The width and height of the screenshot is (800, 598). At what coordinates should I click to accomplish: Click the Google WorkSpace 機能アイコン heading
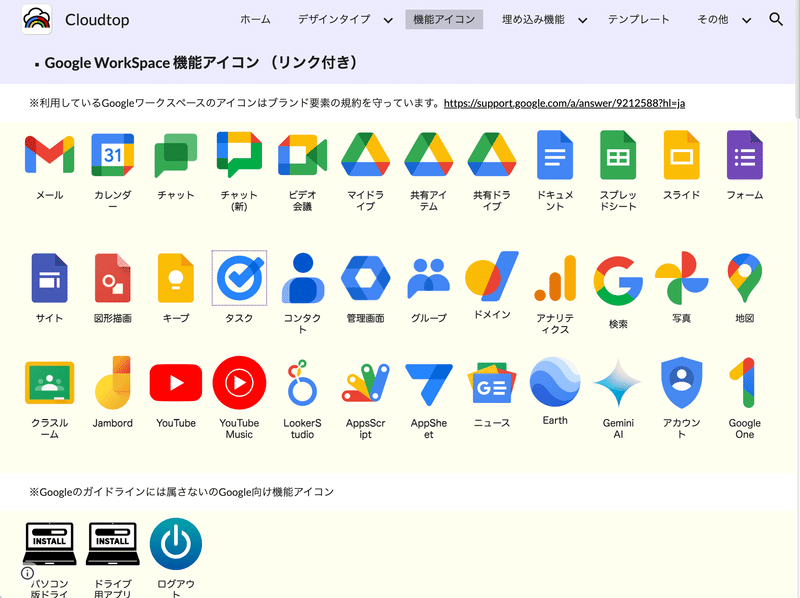pyautogui.click(x=201, y=63)
